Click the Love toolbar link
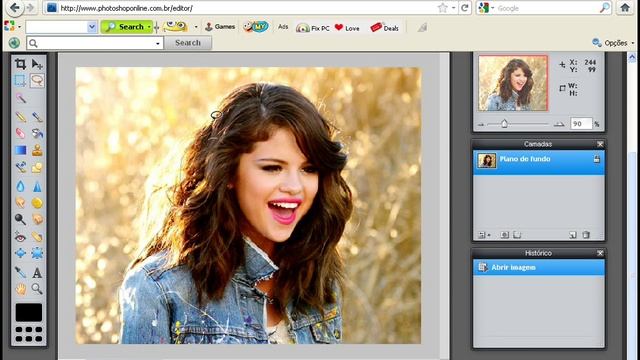 (347, 28)
